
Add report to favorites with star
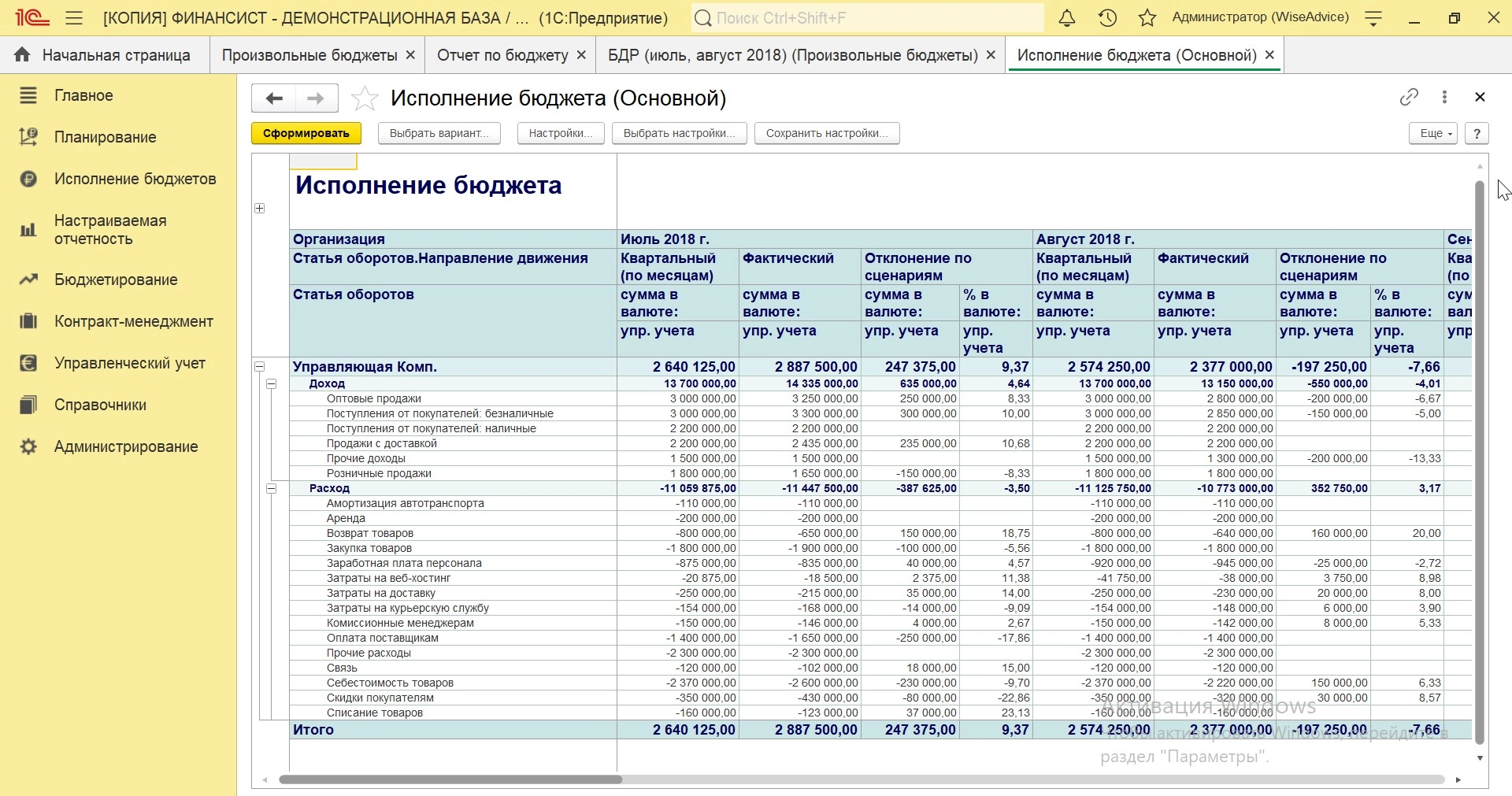coord(365,98)
